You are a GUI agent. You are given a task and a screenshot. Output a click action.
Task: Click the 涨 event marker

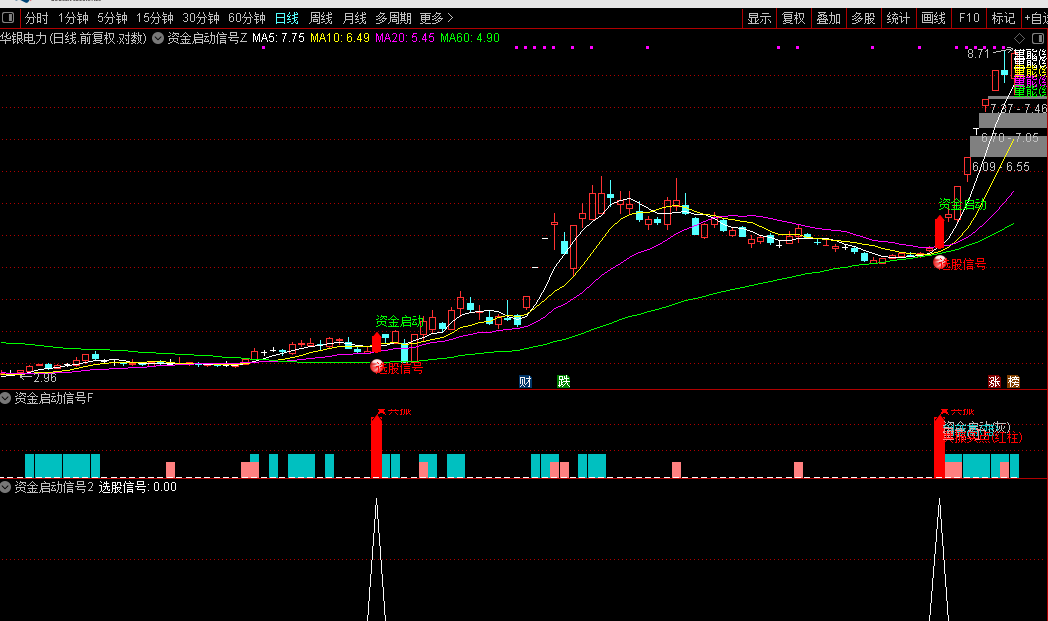(995, 382)
